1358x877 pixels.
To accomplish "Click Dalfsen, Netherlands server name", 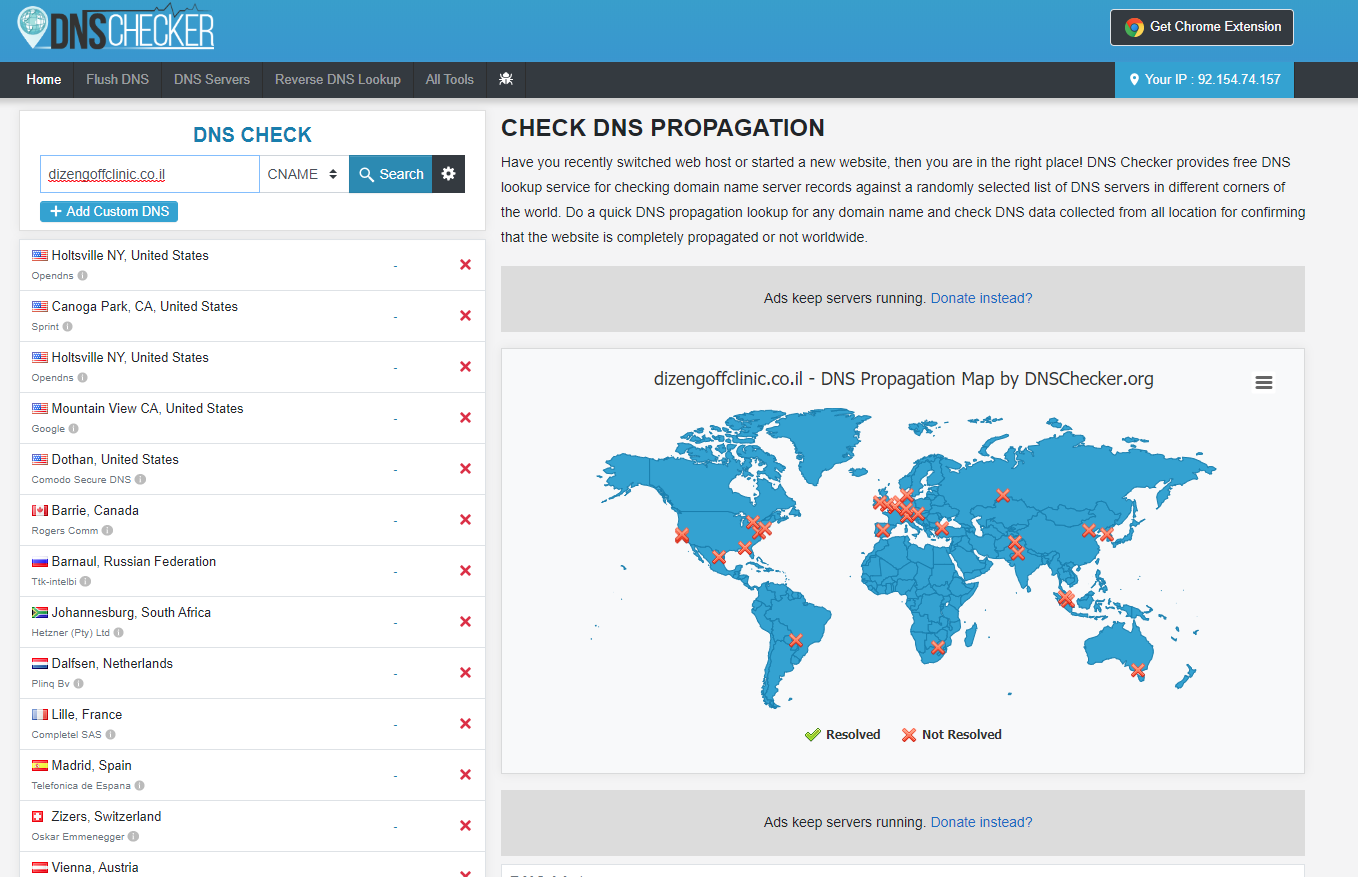I will 112,664.
